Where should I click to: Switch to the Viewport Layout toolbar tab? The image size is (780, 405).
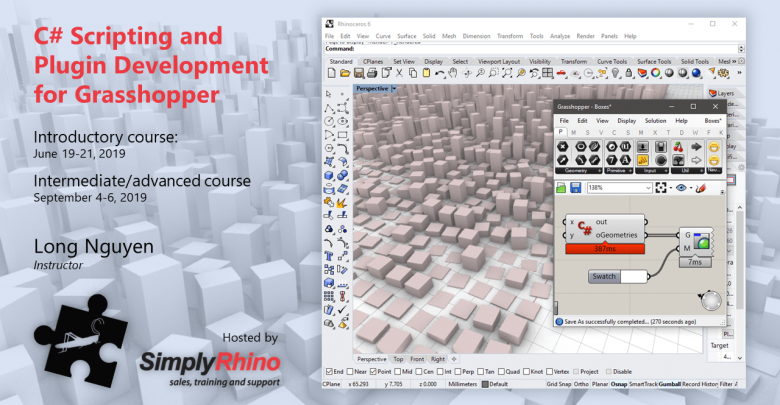pos(499,62)
